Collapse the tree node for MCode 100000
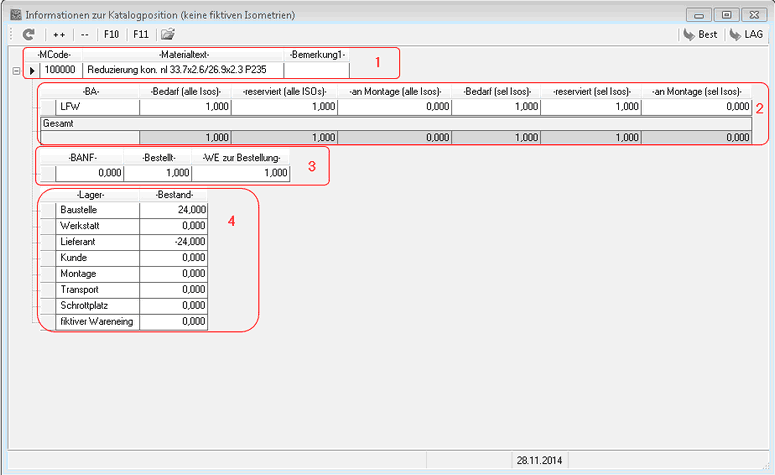 click(x=15, y=71)
